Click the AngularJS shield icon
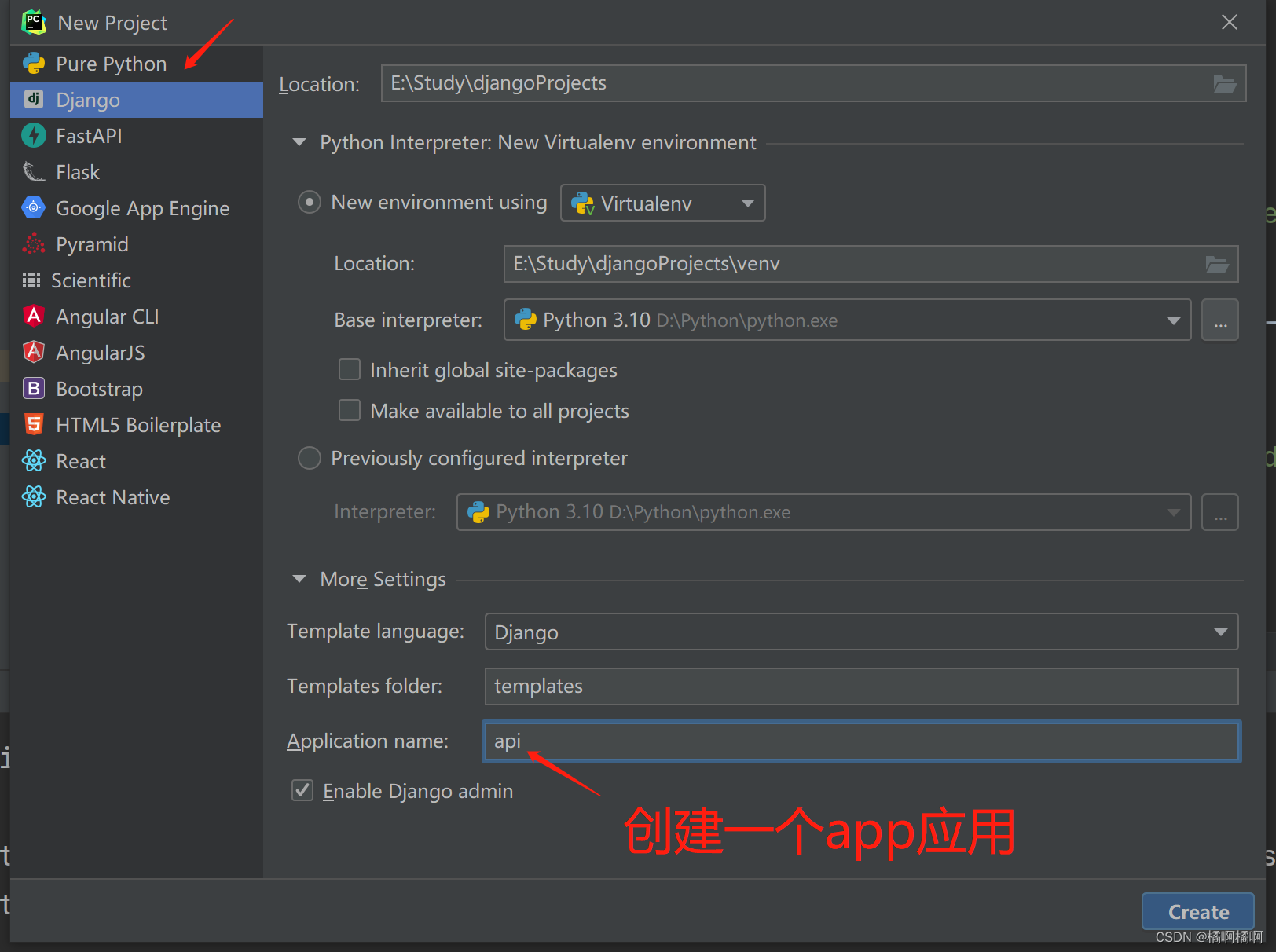This screenshot has width=1276, height=952. [x=34, y=352]
